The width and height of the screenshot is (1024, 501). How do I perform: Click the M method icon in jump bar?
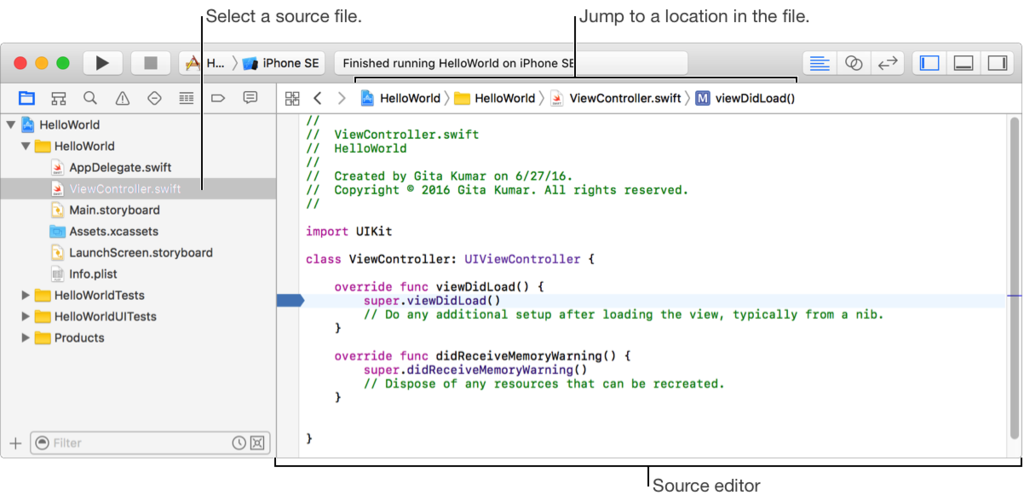coord(703,99)
